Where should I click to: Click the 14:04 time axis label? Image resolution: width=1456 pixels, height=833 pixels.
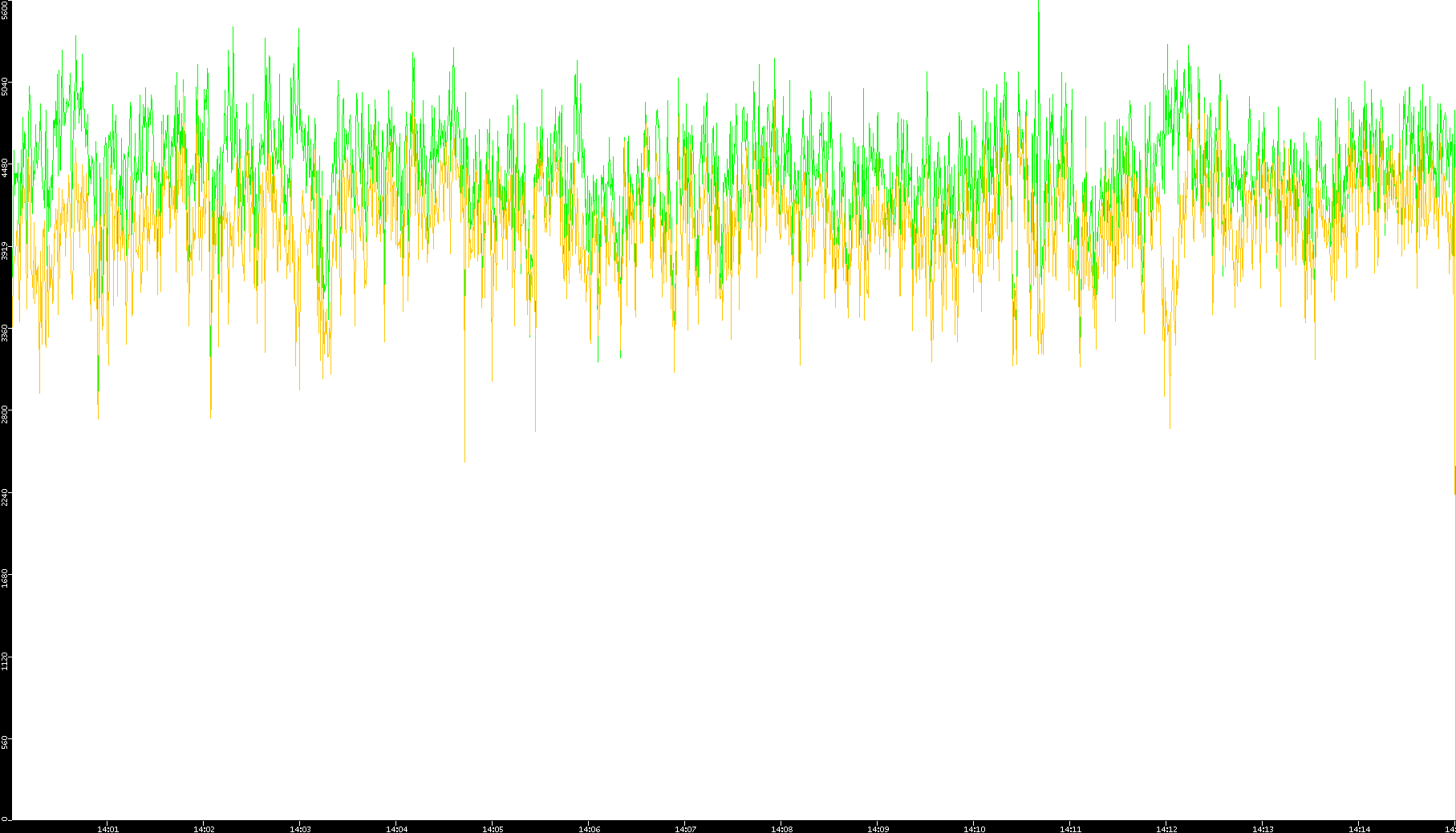[396, 829]
